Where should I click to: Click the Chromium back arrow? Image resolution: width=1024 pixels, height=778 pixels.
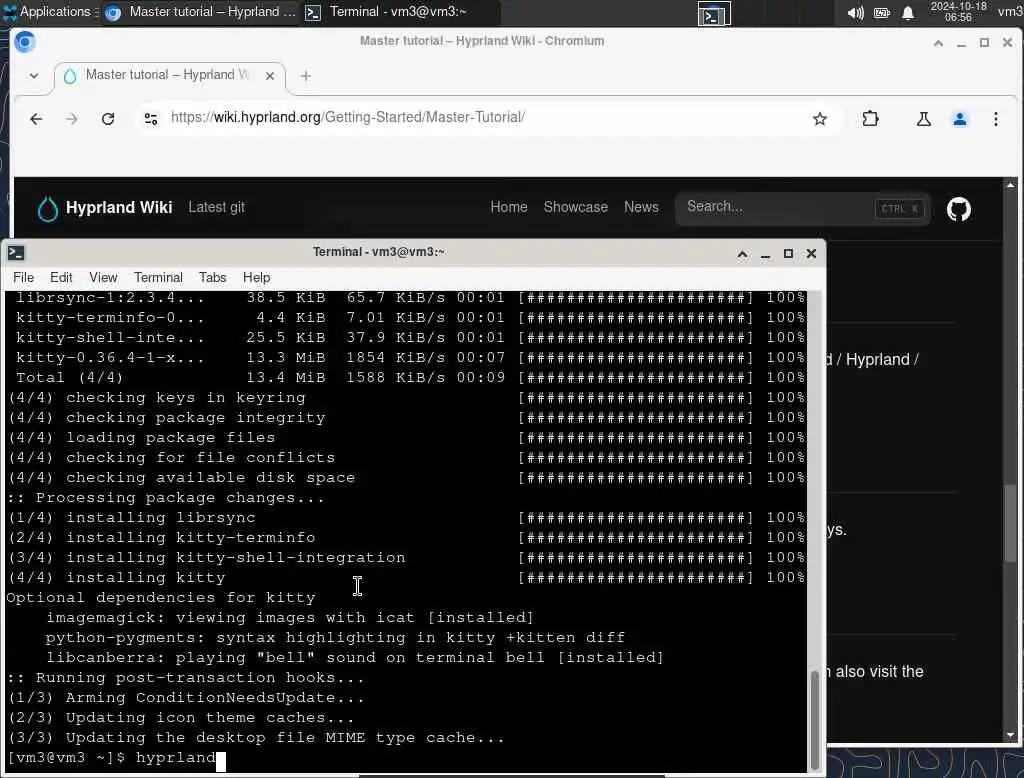click(36, 119)
